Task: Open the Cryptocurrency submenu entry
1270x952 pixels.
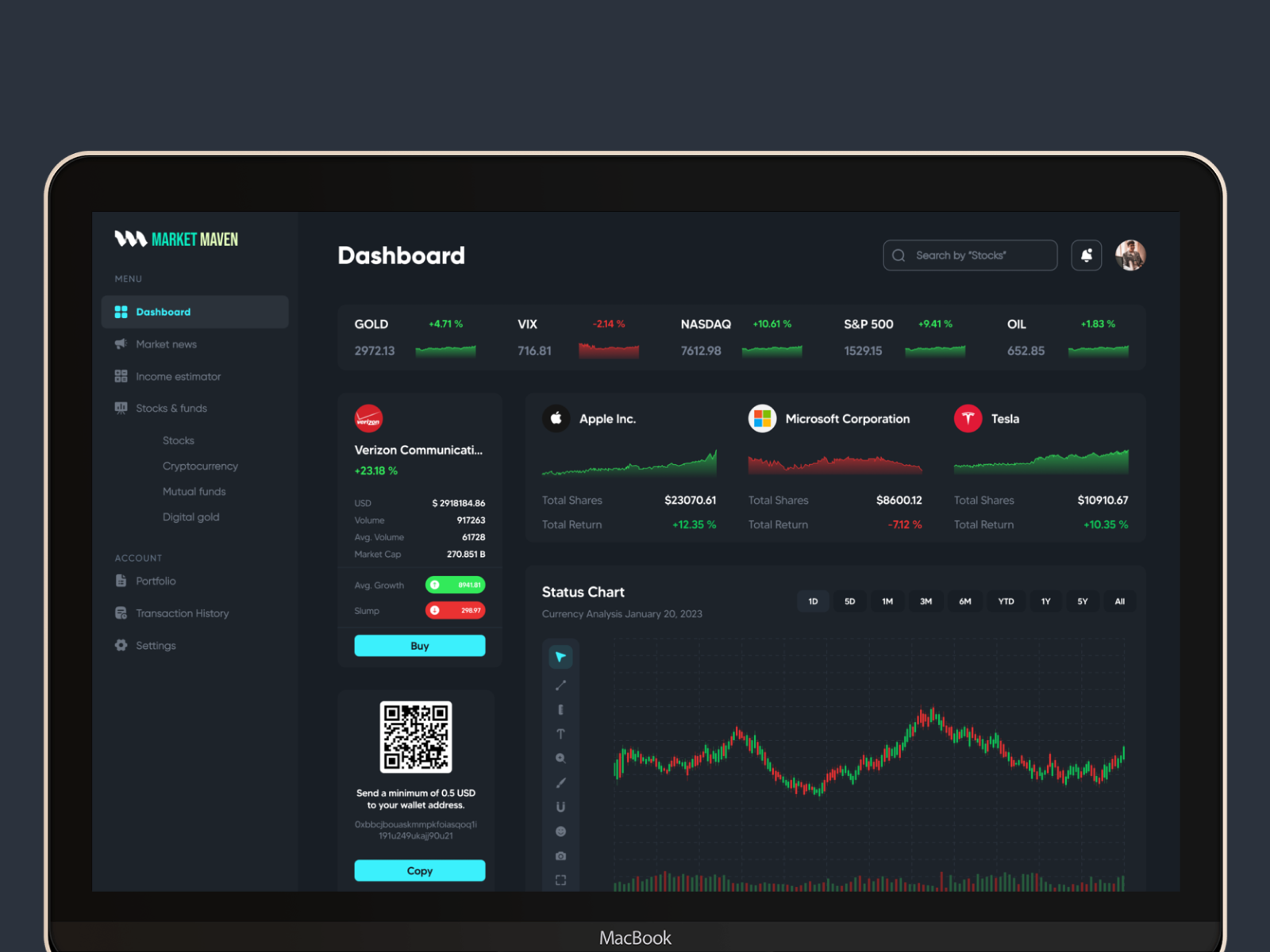Action: (x=200, y=466)
